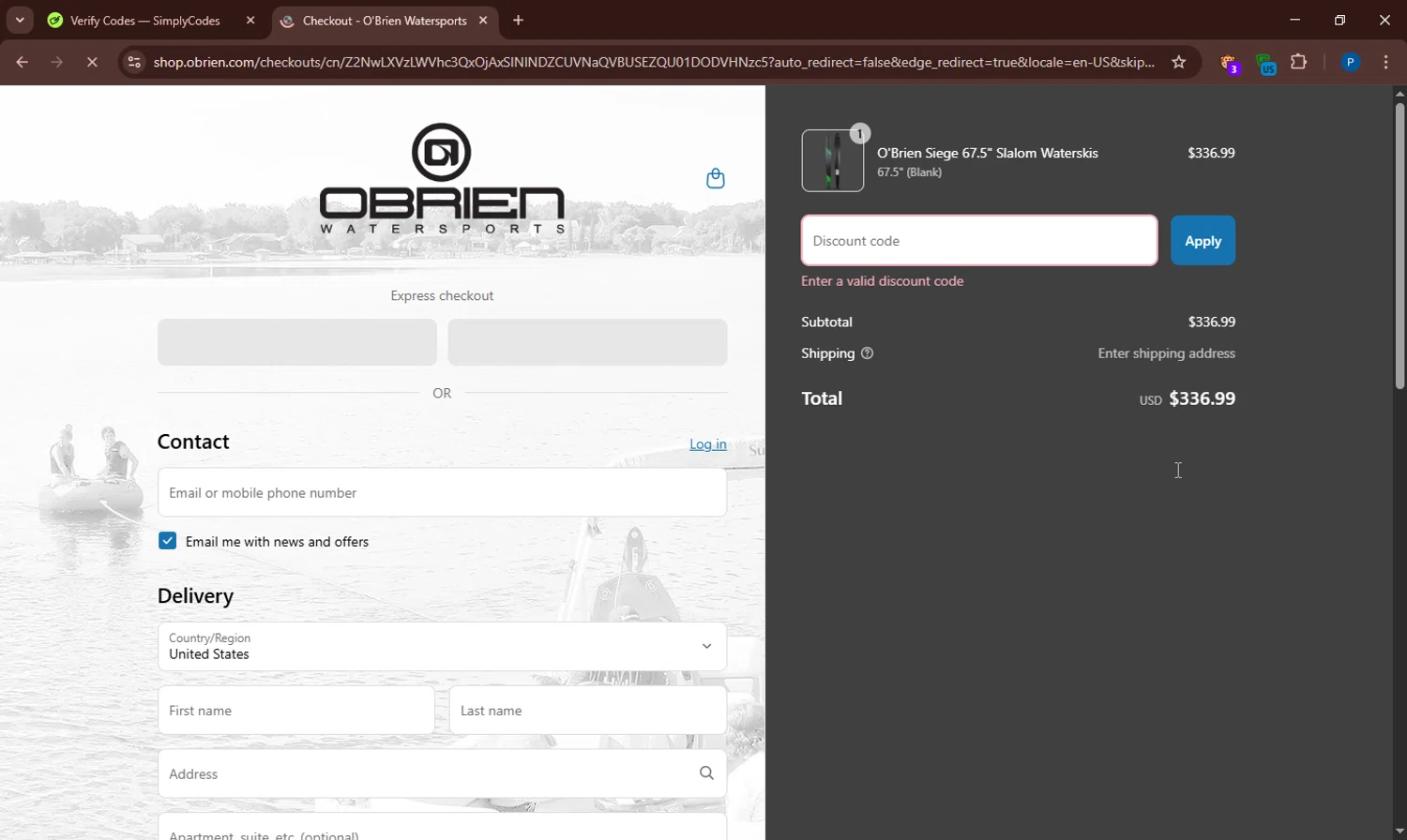
Task: Click the first express checkout button
Action: [297, 342]
